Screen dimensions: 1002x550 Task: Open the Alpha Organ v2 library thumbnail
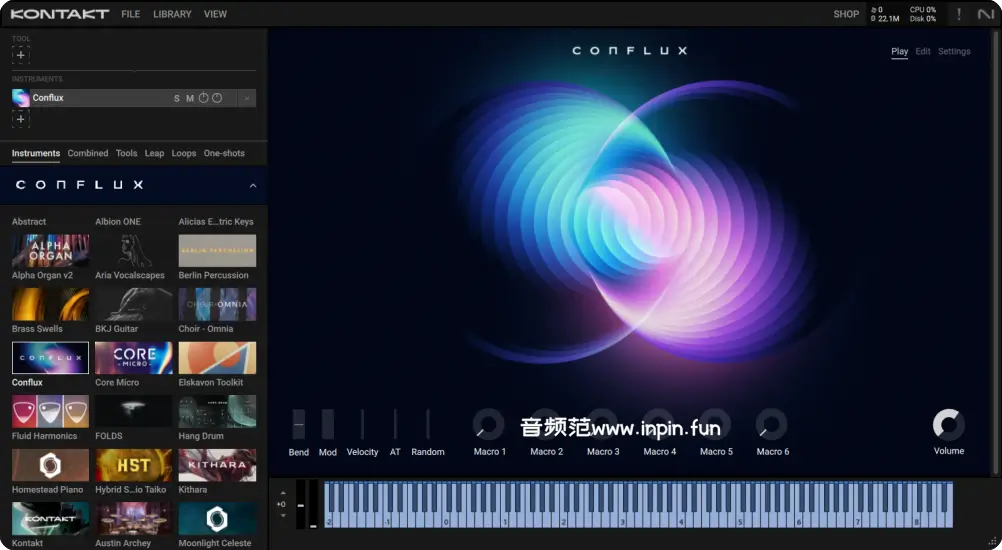[50, 250]
